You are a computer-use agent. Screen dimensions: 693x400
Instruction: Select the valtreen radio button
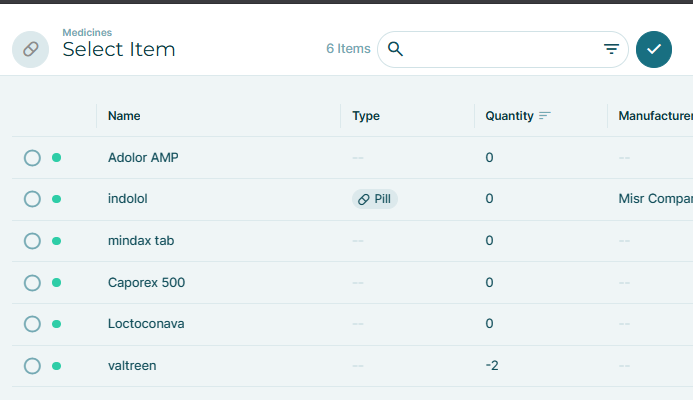click(x=32, y=366)
